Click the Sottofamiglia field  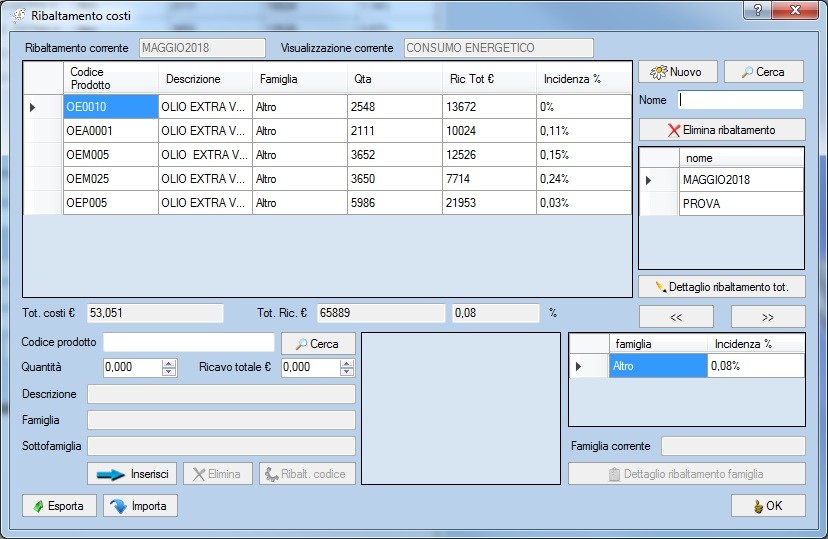221,446
